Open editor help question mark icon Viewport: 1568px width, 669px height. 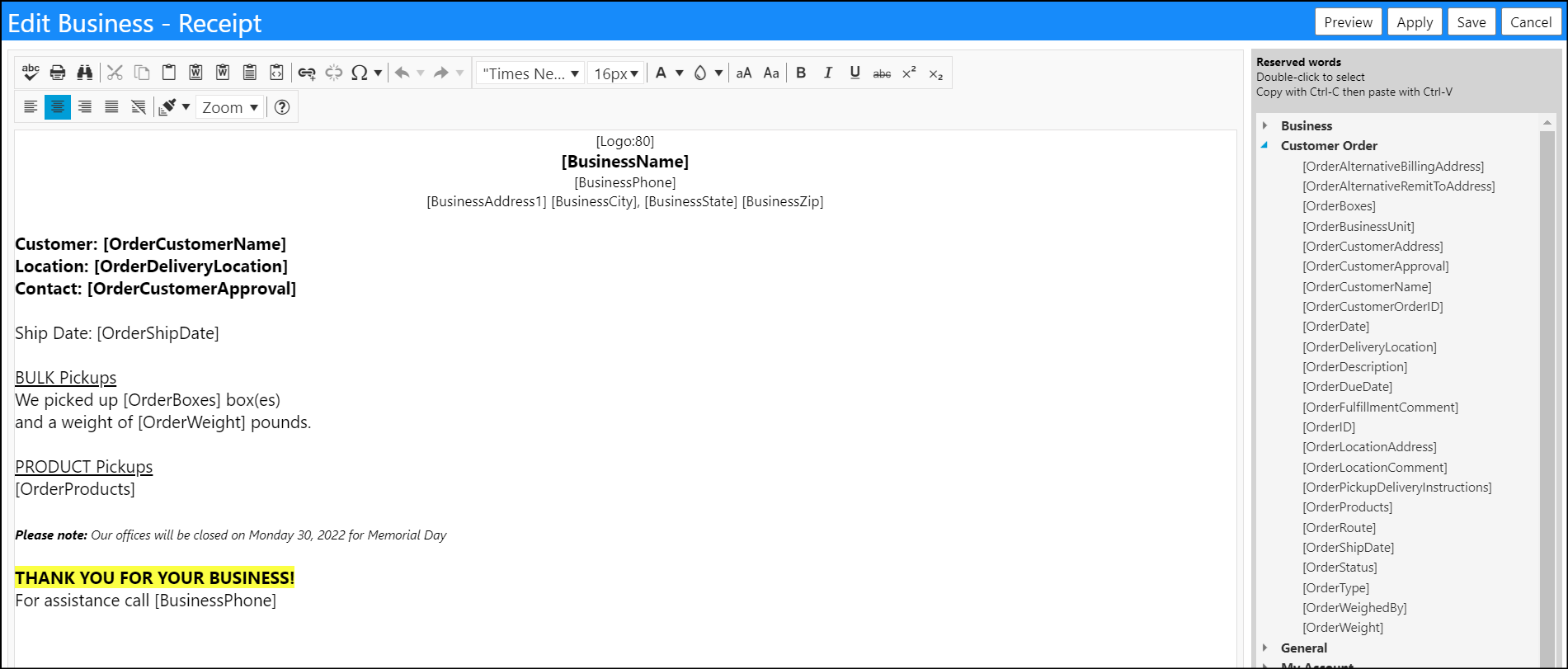(x=282, y=107)
